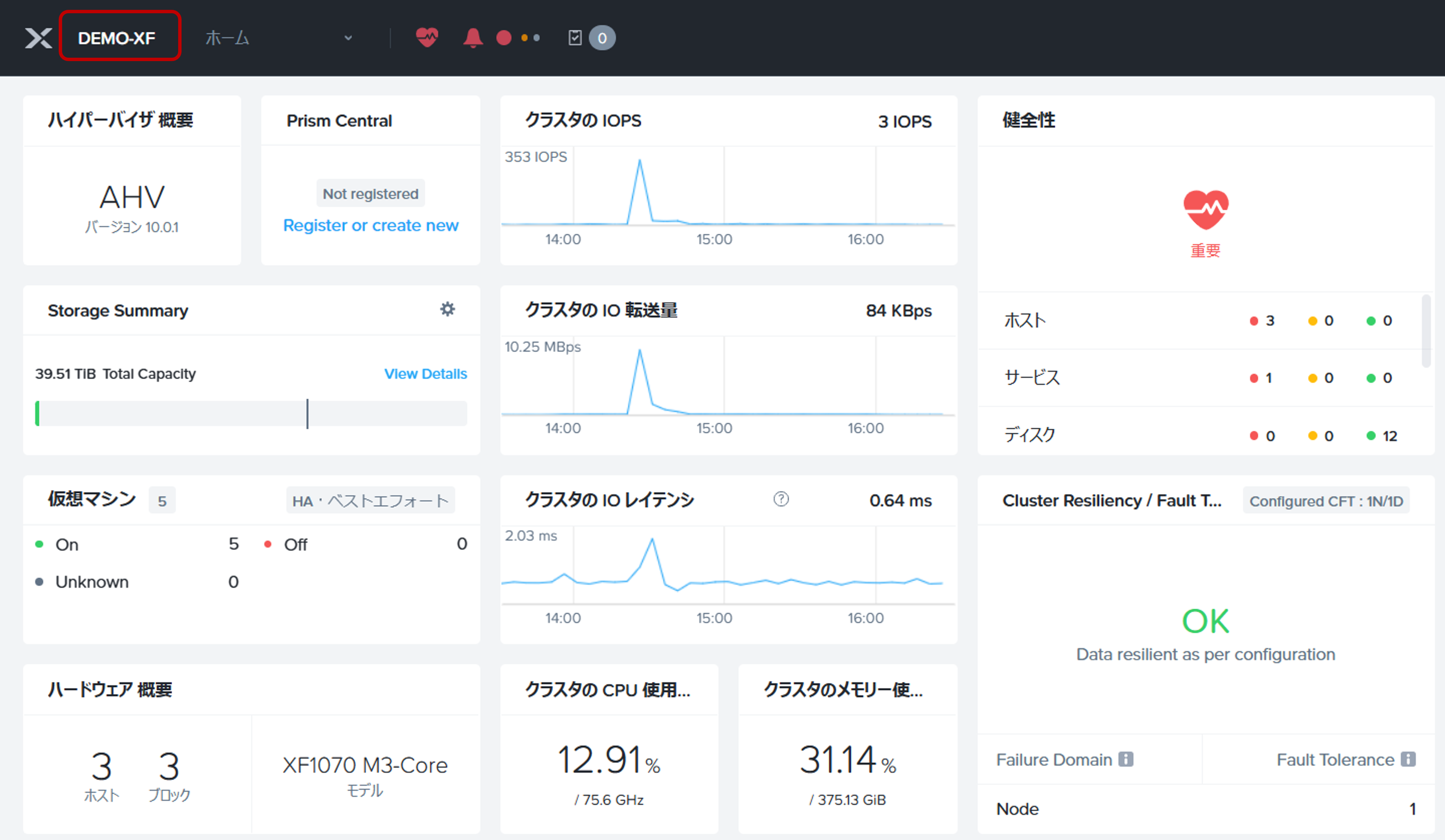Viewport: 1445px width, 840px height.
Task: Select ホスト row in health list
Action: [x=1025, y=320]
